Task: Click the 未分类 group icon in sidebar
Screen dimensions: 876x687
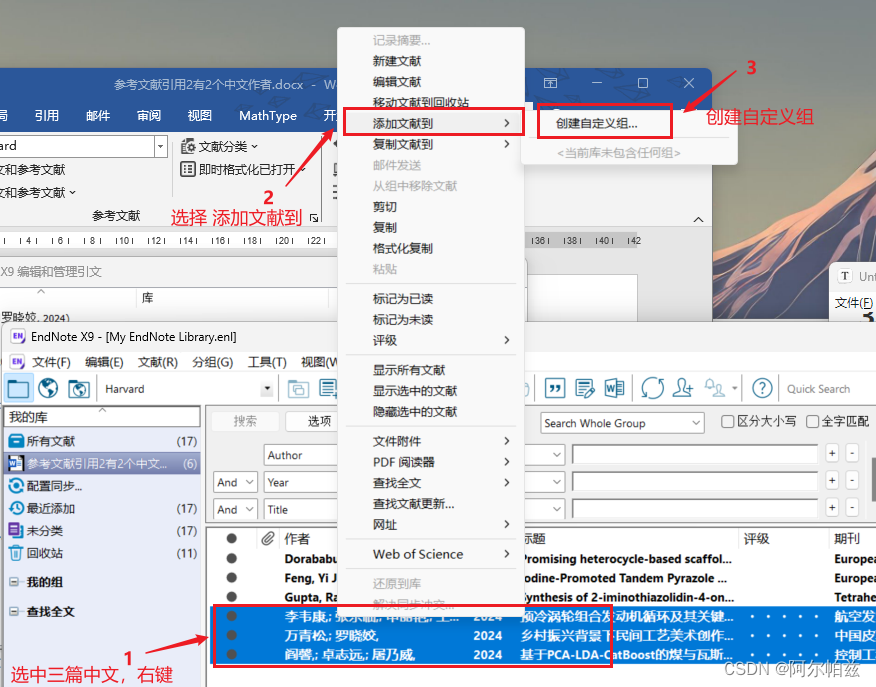Action: click(16, 531)
